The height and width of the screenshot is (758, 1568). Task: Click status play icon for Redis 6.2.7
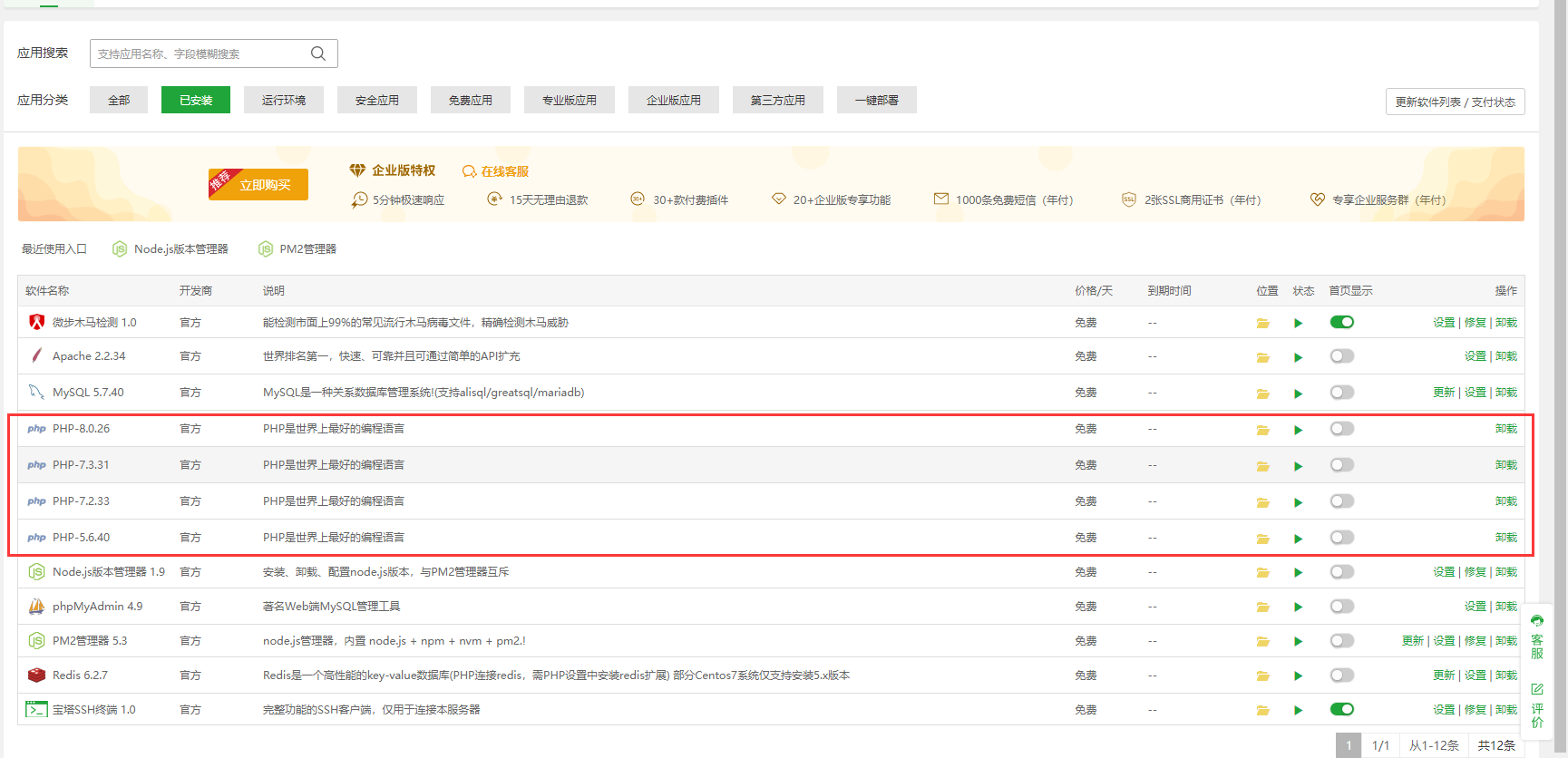pyautogui.click(x=1299, y=676)
